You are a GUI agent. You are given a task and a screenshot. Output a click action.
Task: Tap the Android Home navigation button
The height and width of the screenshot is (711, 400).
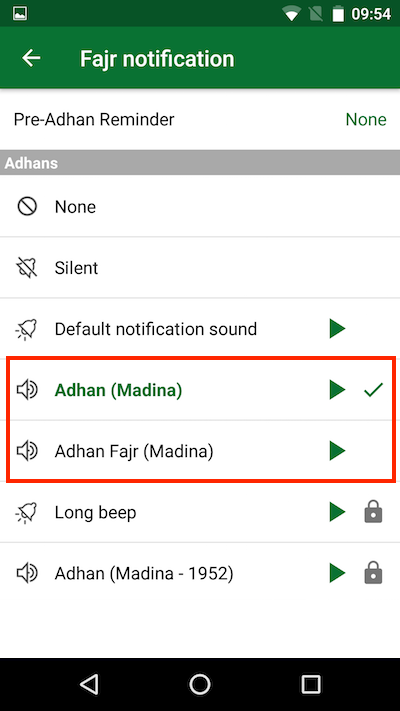click(200, 684)
